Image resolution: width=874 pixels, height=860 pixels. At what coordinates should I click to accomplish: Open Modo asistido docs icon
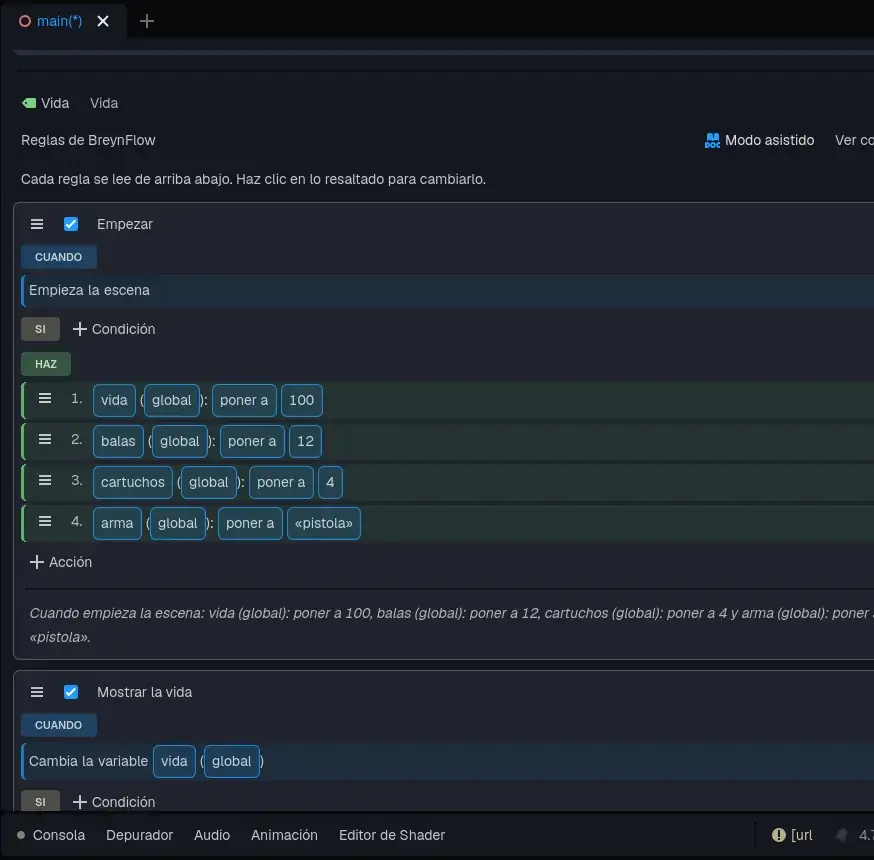click(712, 140)
